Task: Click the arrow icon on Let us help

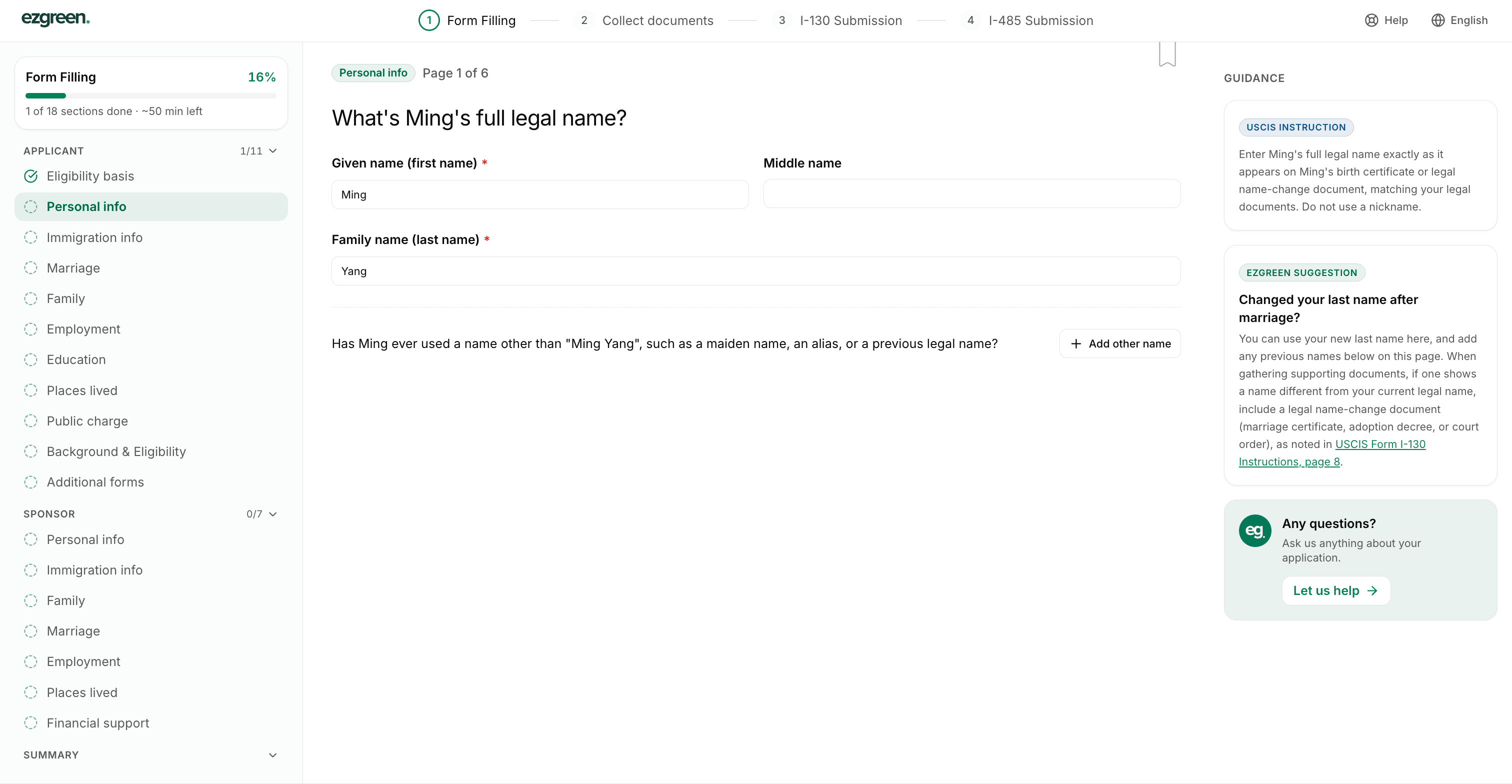Action: [1372, 590]
